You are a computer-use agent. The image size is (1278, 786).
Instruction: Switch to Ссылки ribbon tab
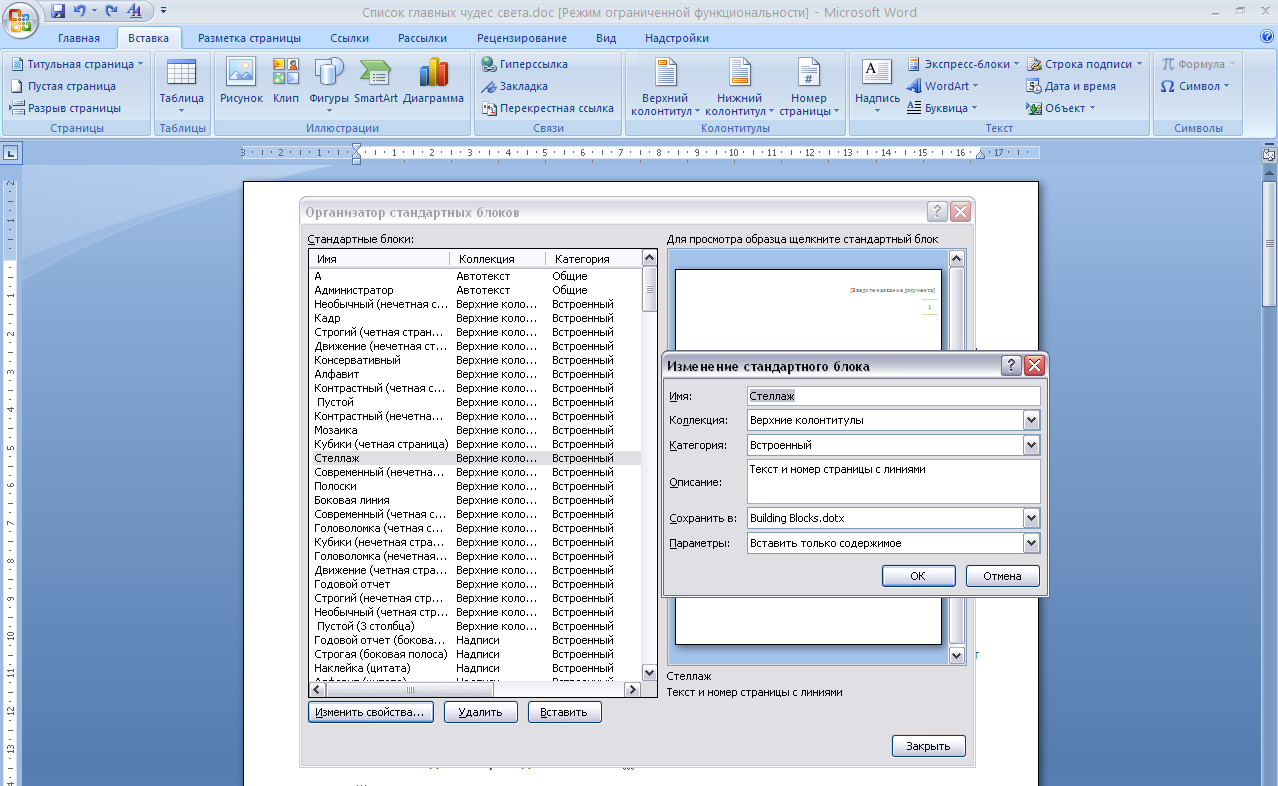349,38
